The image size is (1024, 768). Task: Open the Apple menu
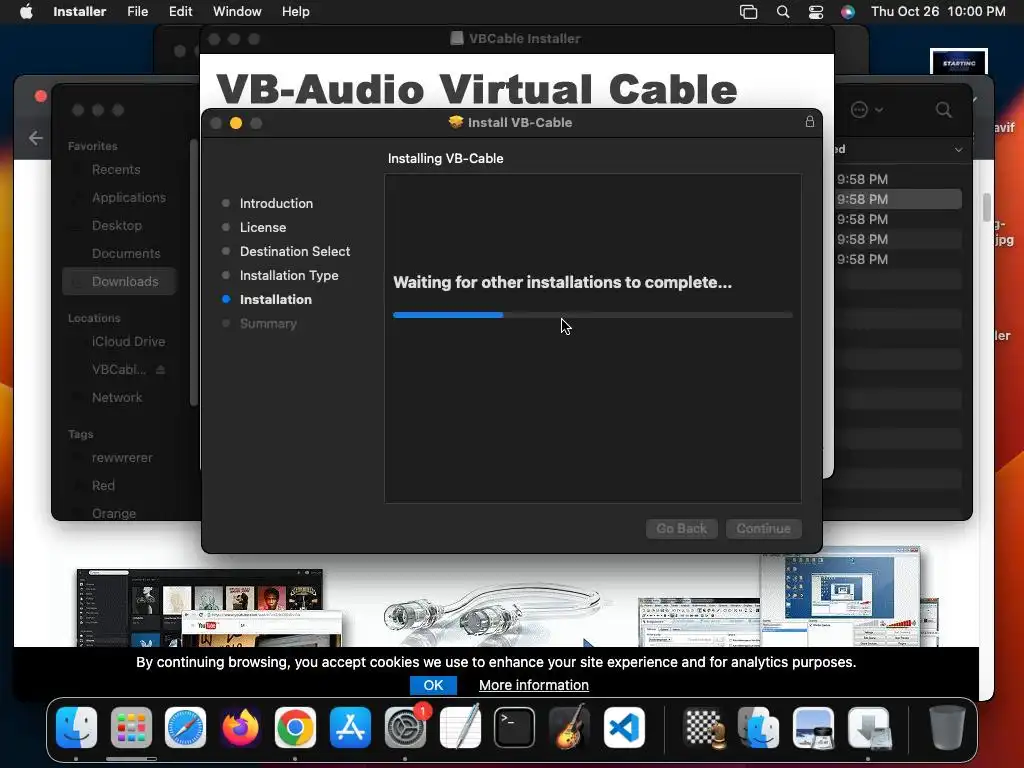(x=26, y=11)
